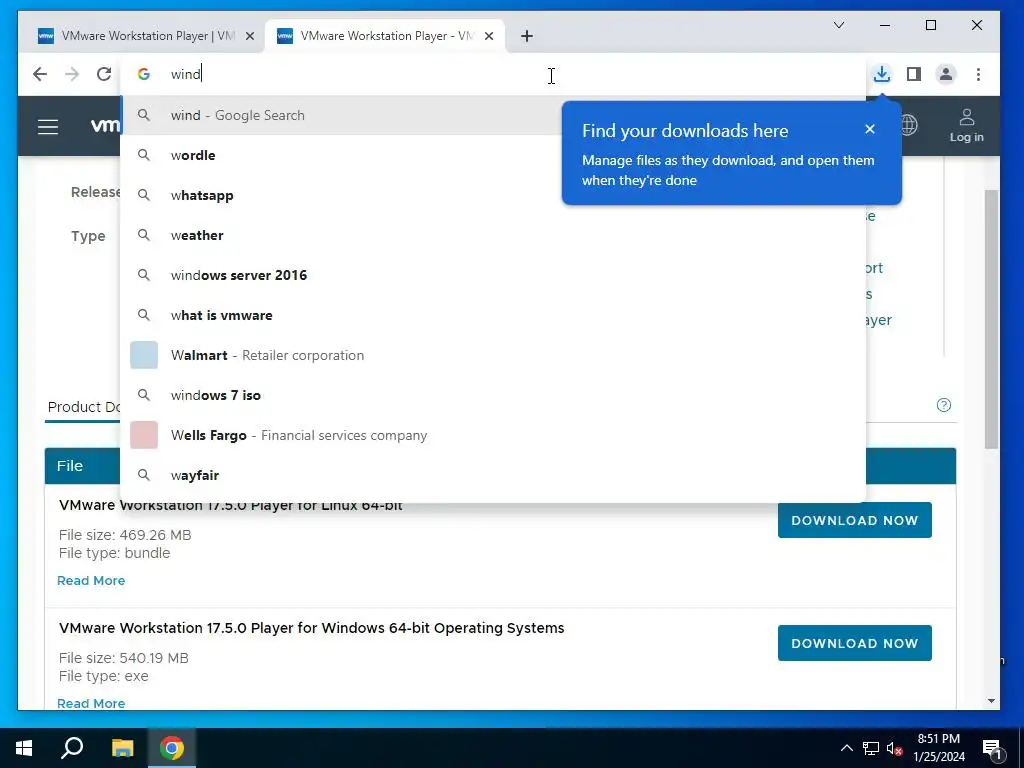The width and height of the screenshot is (1024, 768).
Task: Open Windows taskbar search
Action: coord(72,748)
